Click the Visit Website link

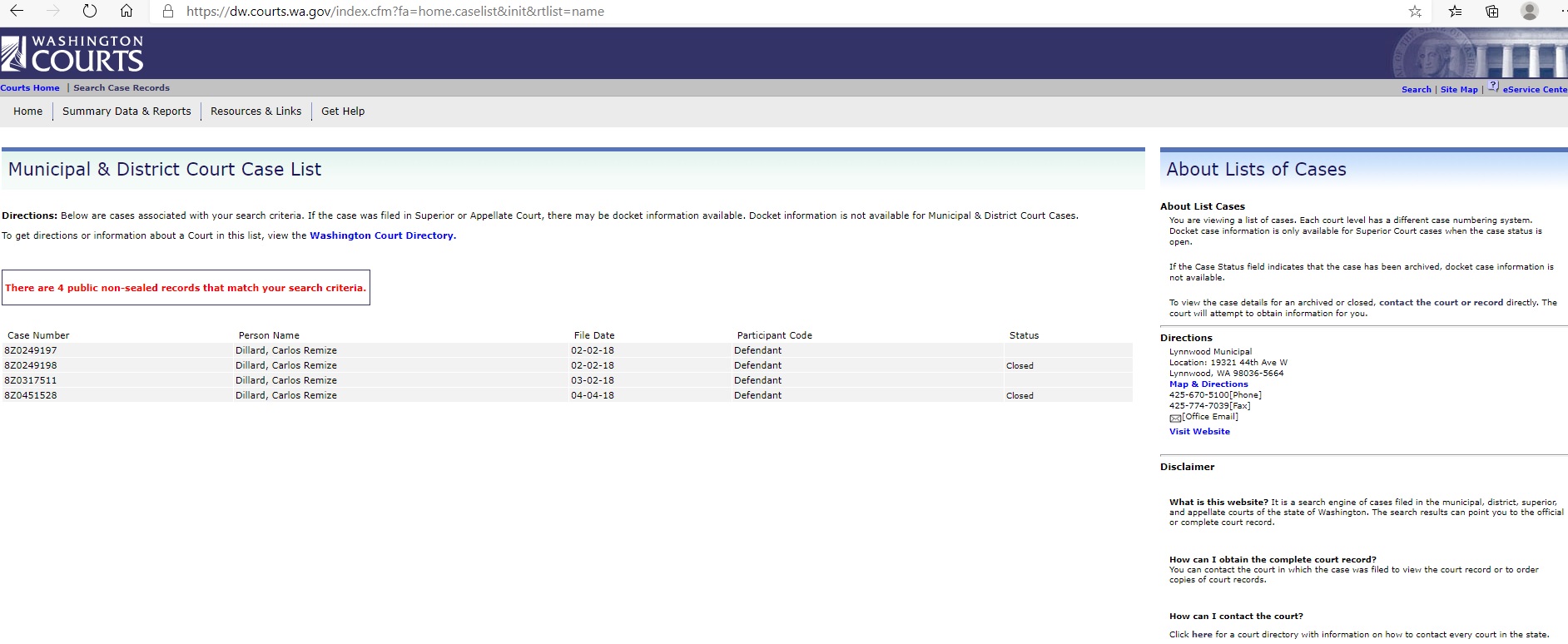[x=1199, y=432]
